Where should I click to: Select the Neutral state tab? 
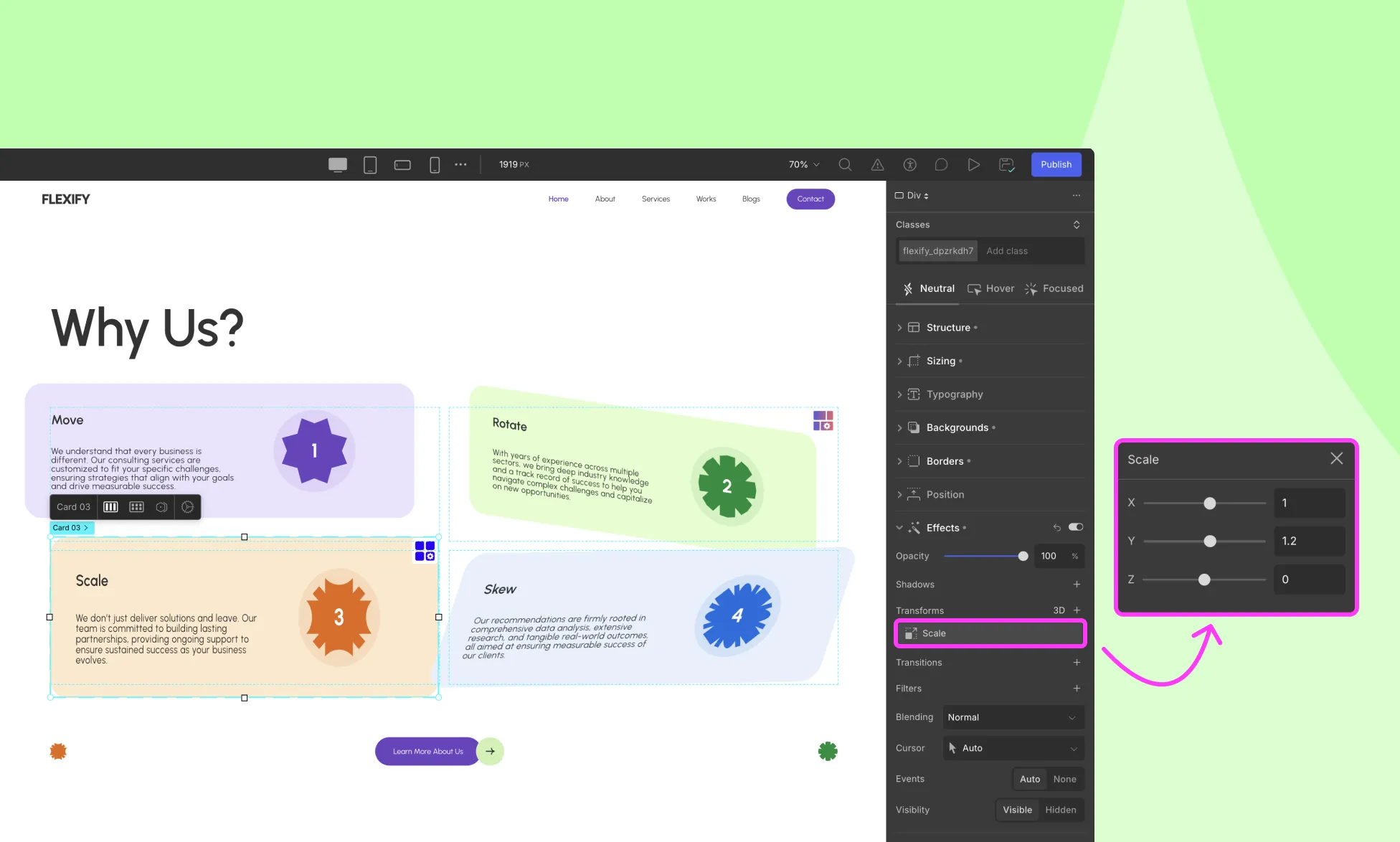(928, 289)
